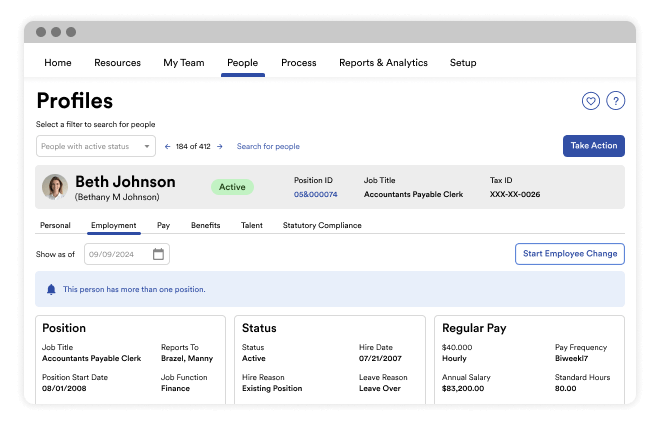Switch to the Pay tab
The height and width of the screenshot is (426, 660).
(x=163, y=225)
